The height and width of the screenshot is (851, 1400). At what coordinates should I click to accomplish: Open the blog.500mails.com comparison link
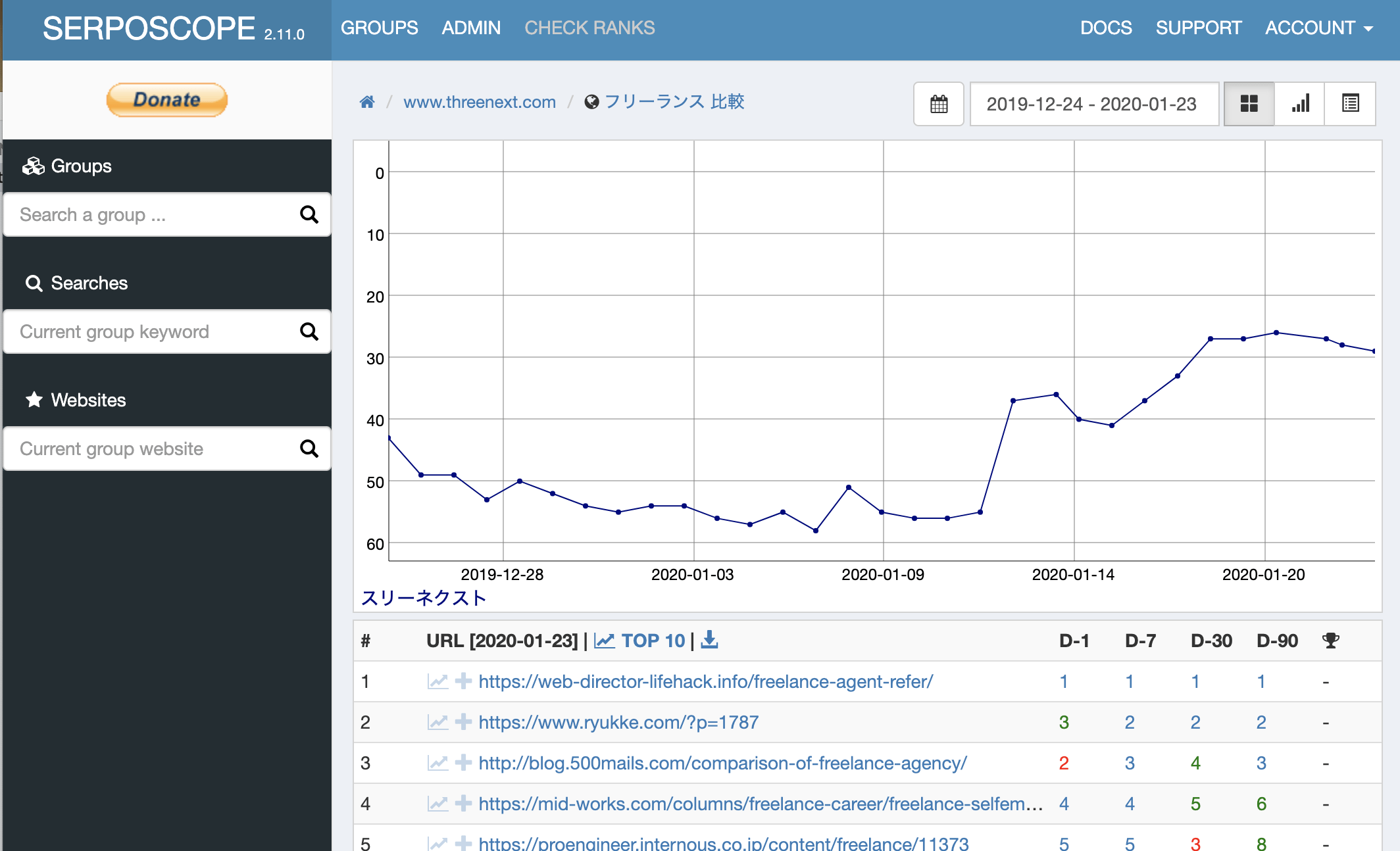pos(723,763)
